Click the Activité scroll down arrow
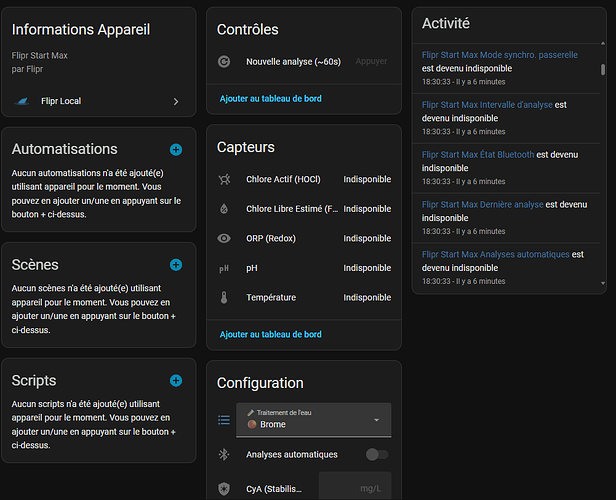 [603, 283]
